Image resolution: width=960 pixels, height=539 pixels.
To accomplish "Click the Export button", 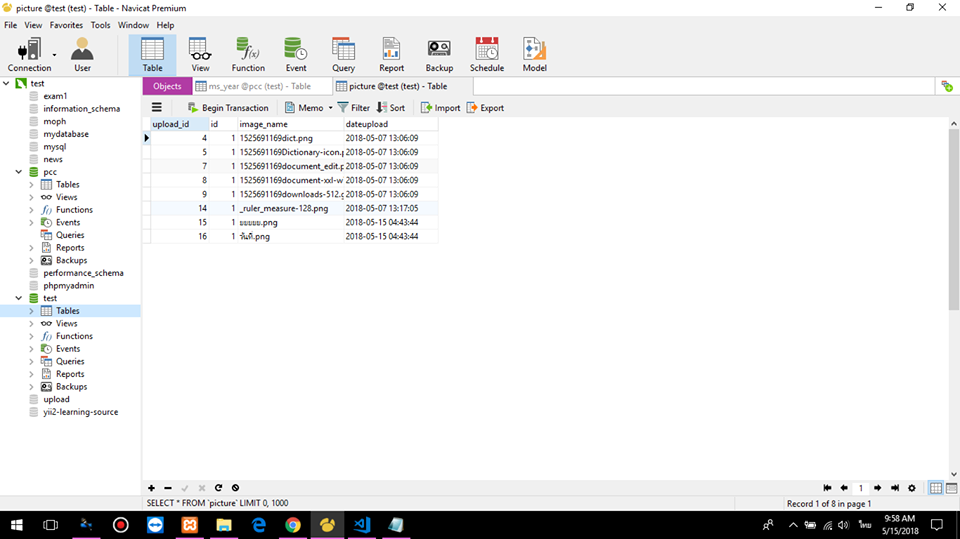I will pos(485,108).
